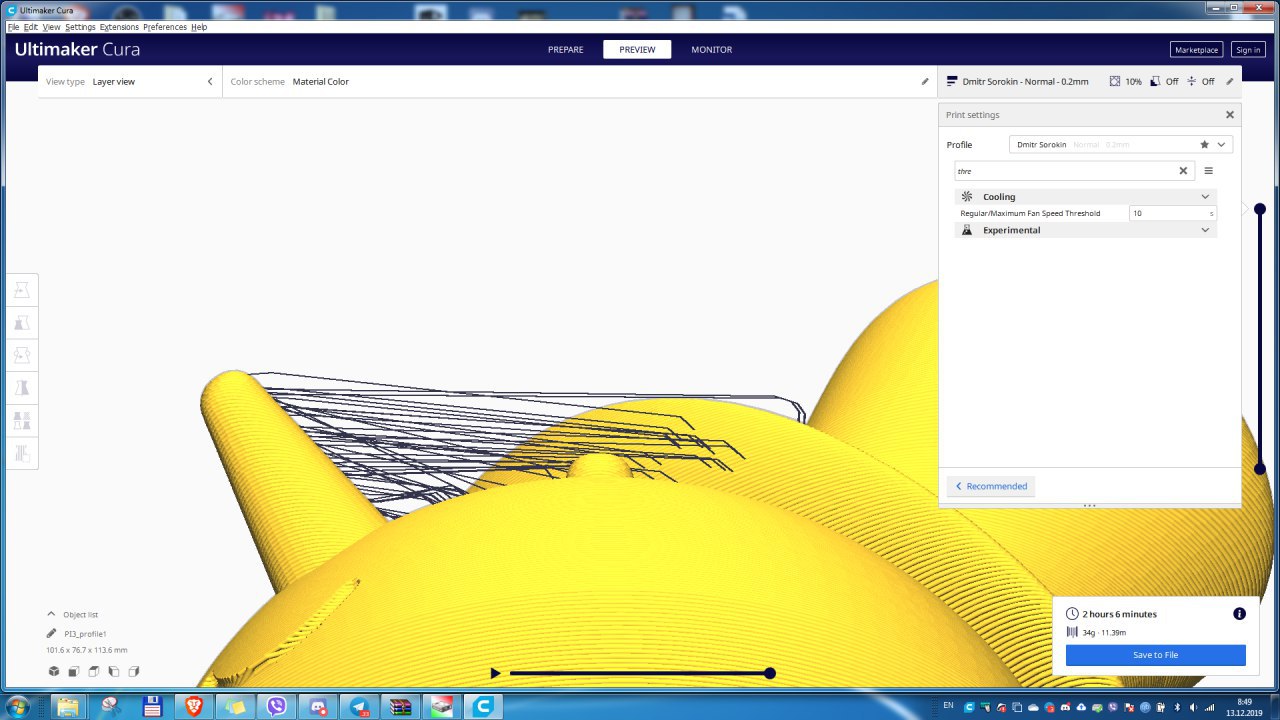Collapse the Cooling section chevron

1205,197
